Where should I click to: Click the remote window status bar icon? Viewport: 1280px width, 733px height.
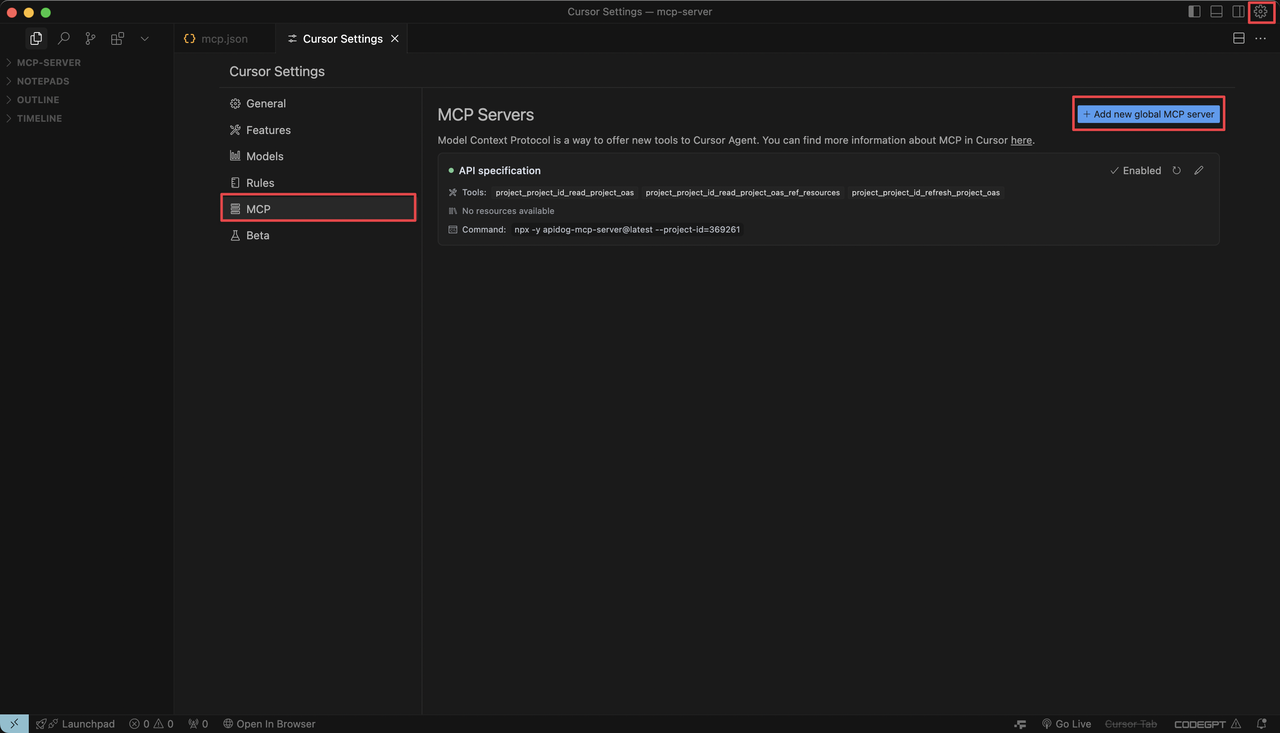[14, 724]
